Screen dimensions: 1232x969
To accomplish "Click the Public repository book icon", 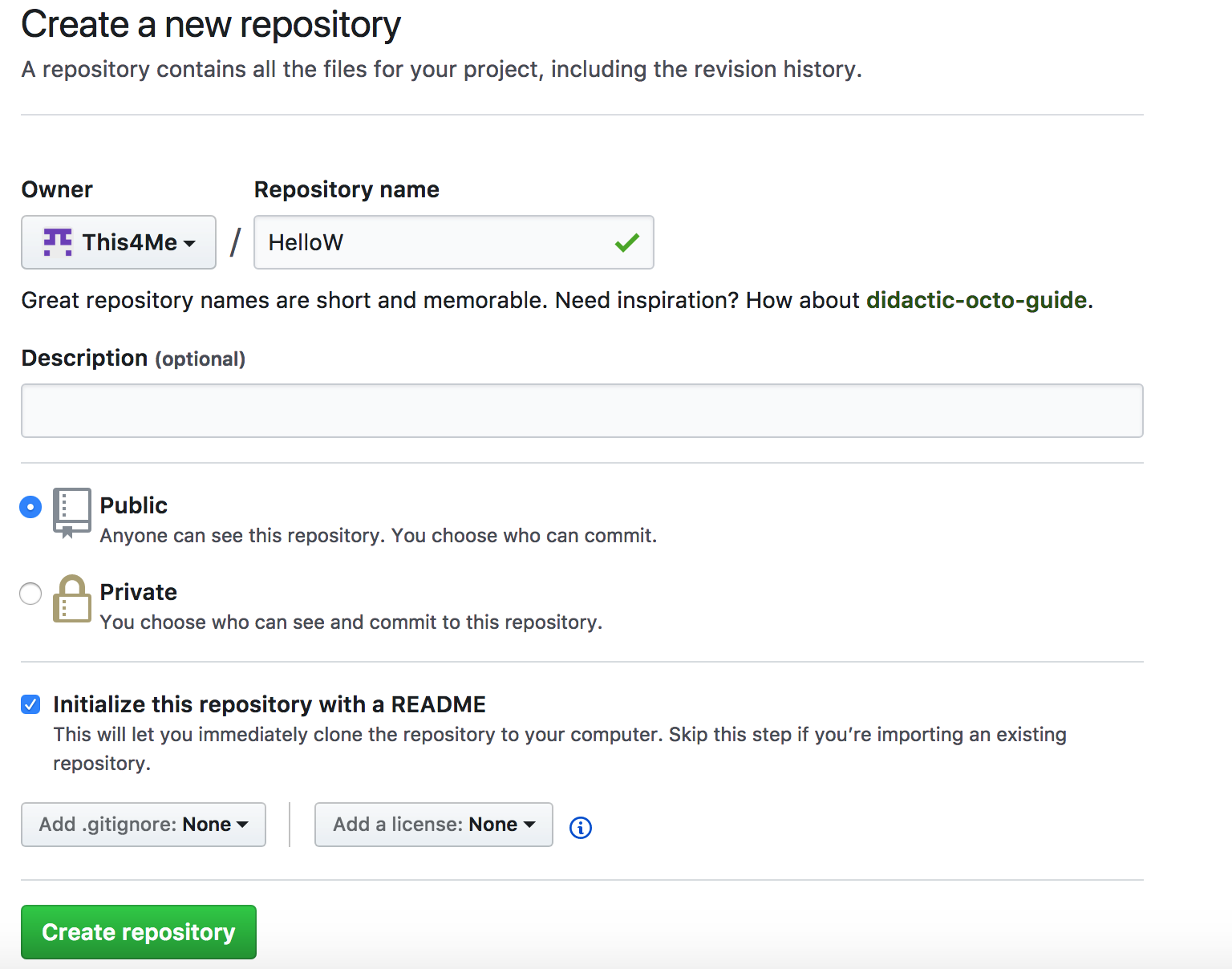I will click(x=71, y=513).
